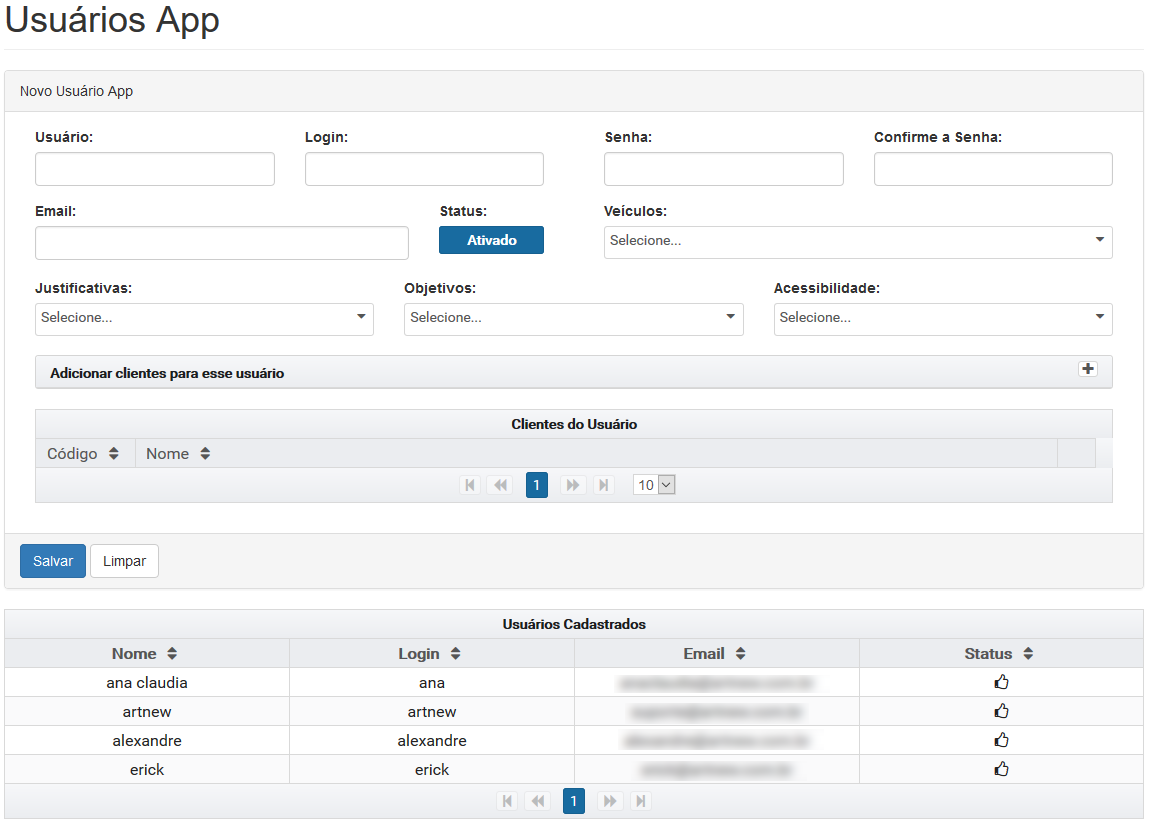Click thumbs-up status icon for alexandre
Image resolution: width=1151 pixels, height=827 pixels.
[x=1001, y=740]
